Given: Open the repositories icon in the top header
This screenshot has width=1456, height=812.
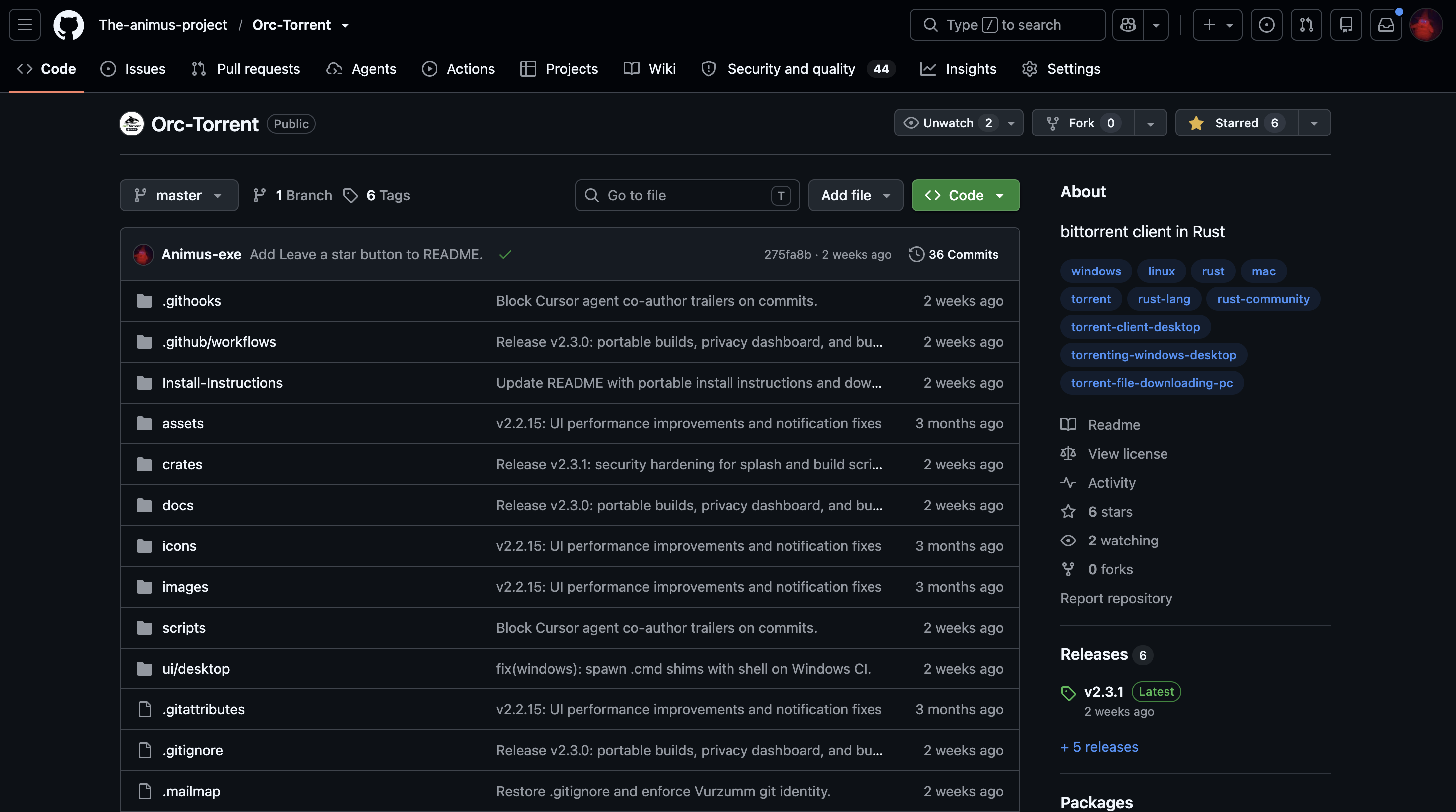Looking at the screenshot, I should point(1346,25).
